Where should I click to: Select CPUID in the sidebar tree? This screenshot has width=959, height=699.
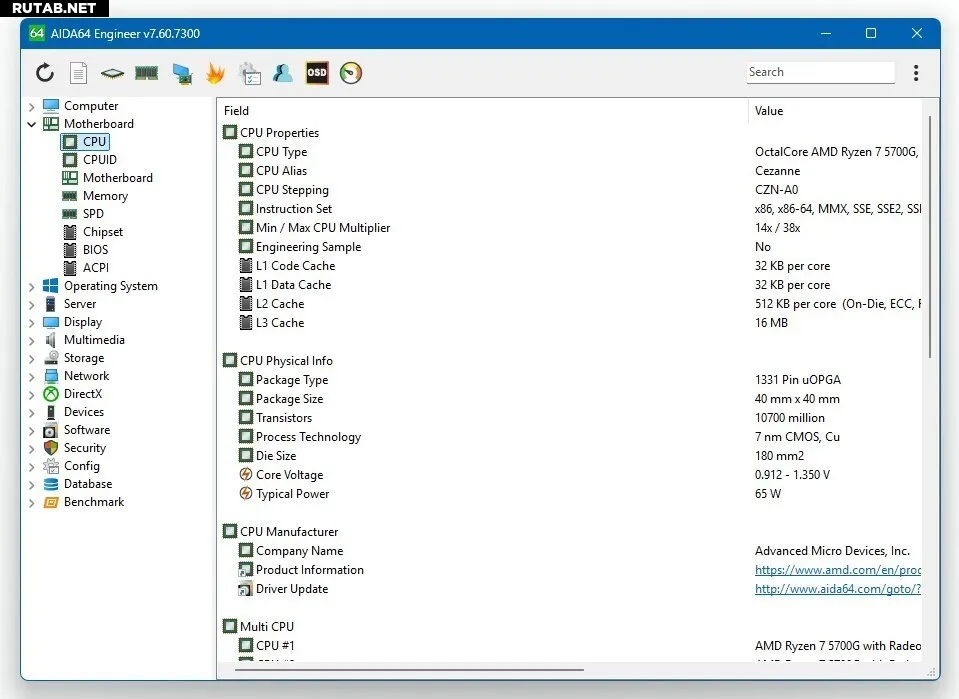tap(99, 160)
